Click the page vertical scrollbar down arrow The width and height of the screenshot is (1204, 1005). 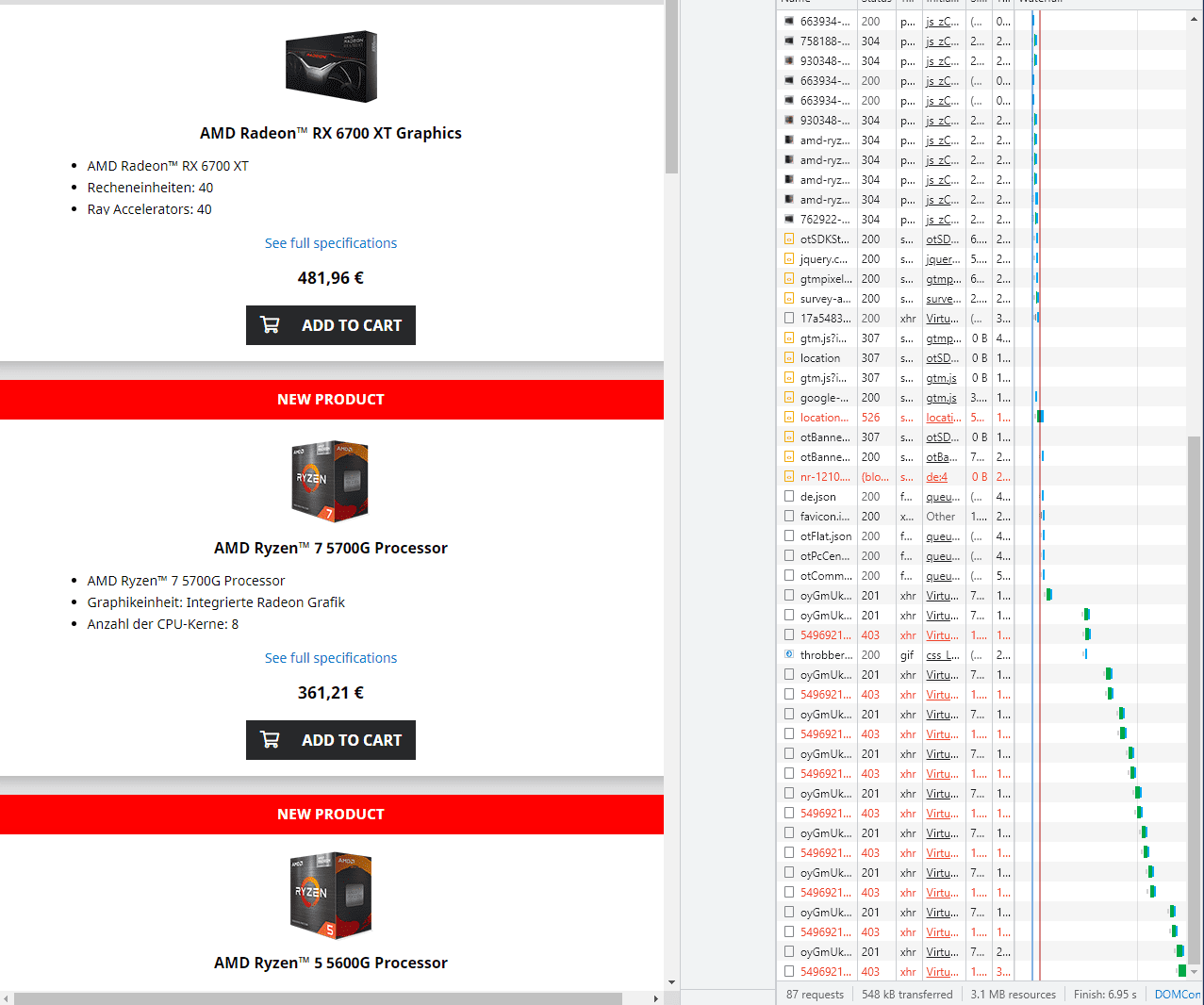pos(672,982)
